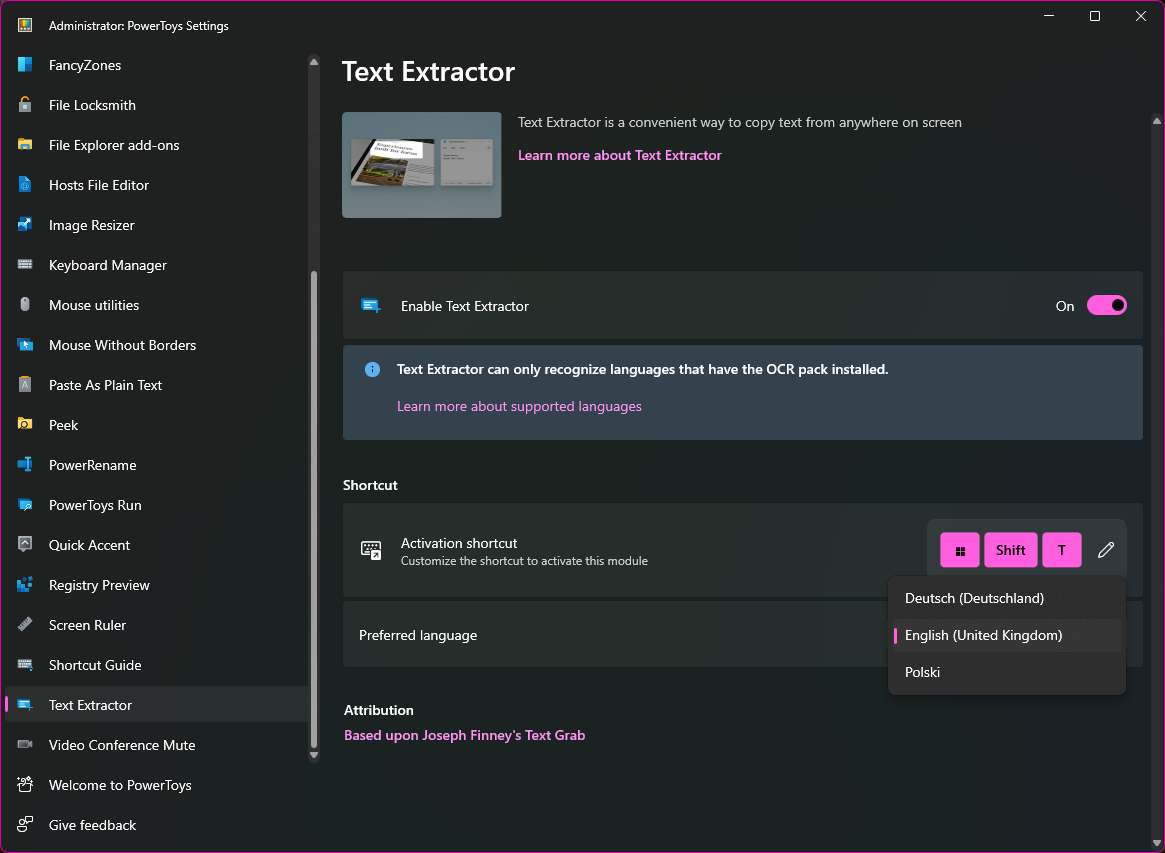Screen dimensions: 1165x853
Task: Click the Give feedback icon
Action: click(25, 825)
